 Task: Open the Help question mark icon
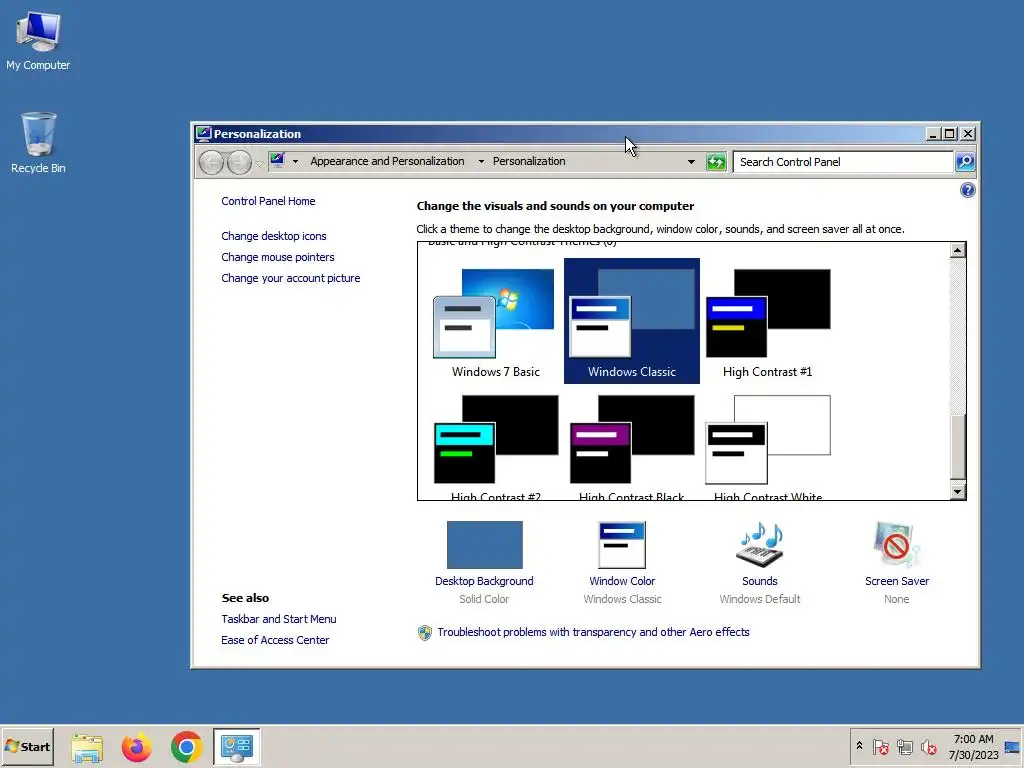967,190
